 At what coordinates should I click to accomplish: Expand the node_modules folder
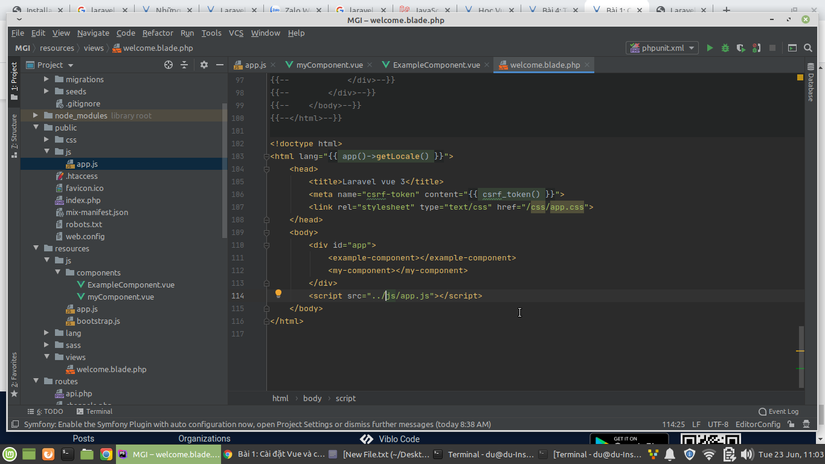(36, 115)
